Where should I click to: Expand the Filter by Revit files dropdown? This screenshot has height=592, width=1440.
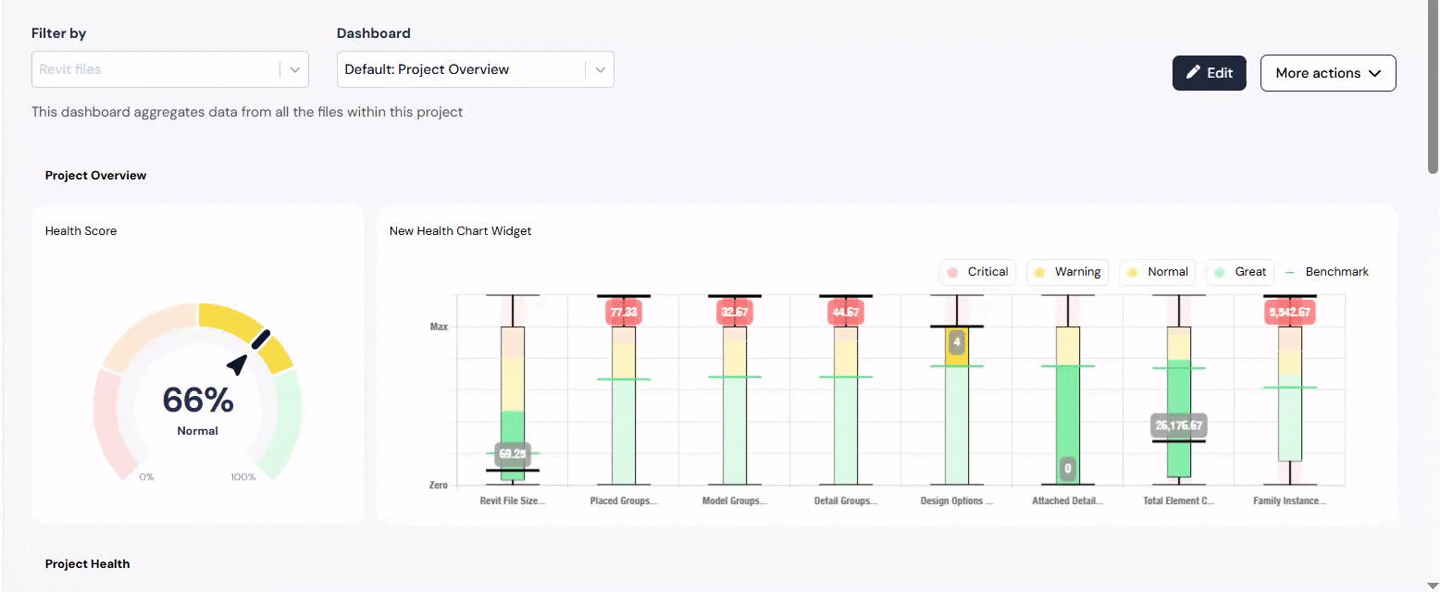pyautogui.click(x=294, y=70)
